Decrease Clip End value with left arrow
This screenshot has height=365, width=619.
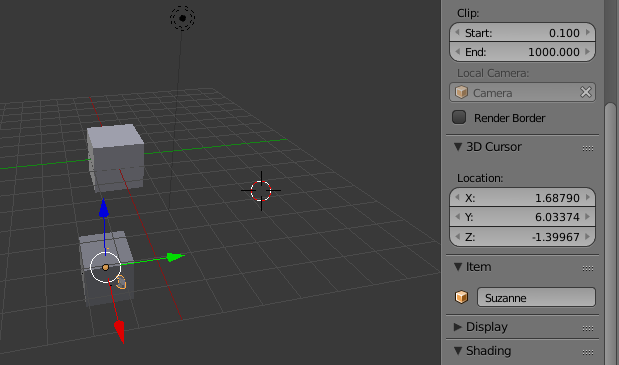pos(458,51)
